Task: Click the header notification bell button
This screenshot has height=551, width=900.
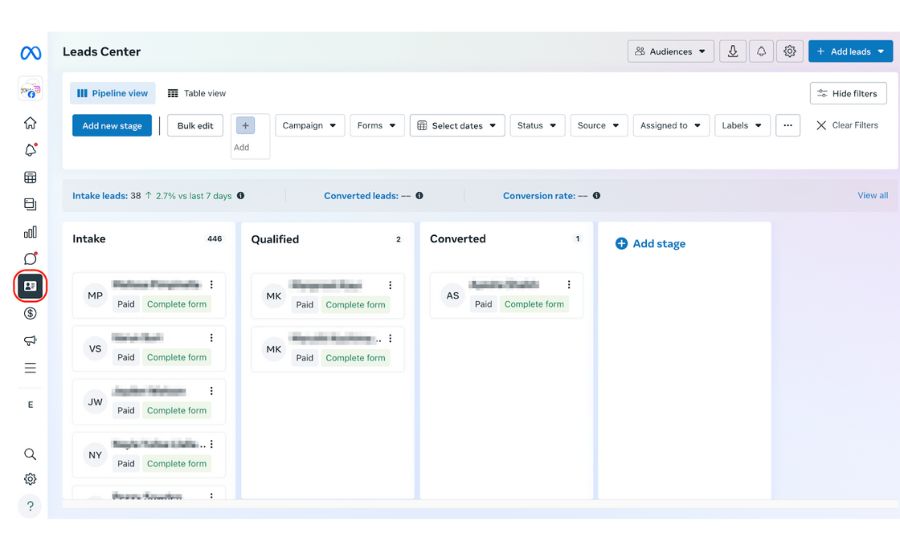Action: click(x=761, y=51)
